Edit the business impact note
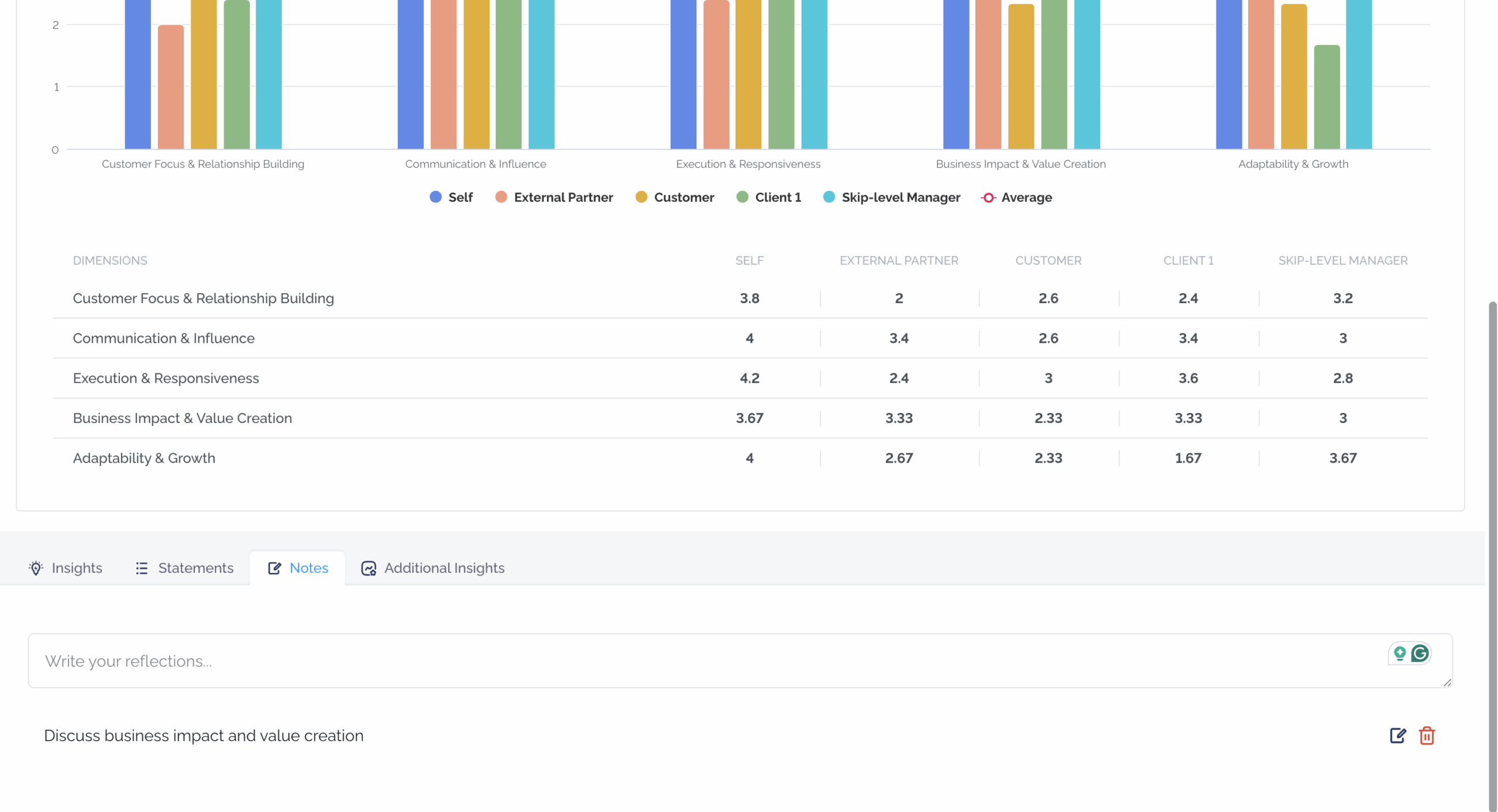 click(x=1397, y=735)
